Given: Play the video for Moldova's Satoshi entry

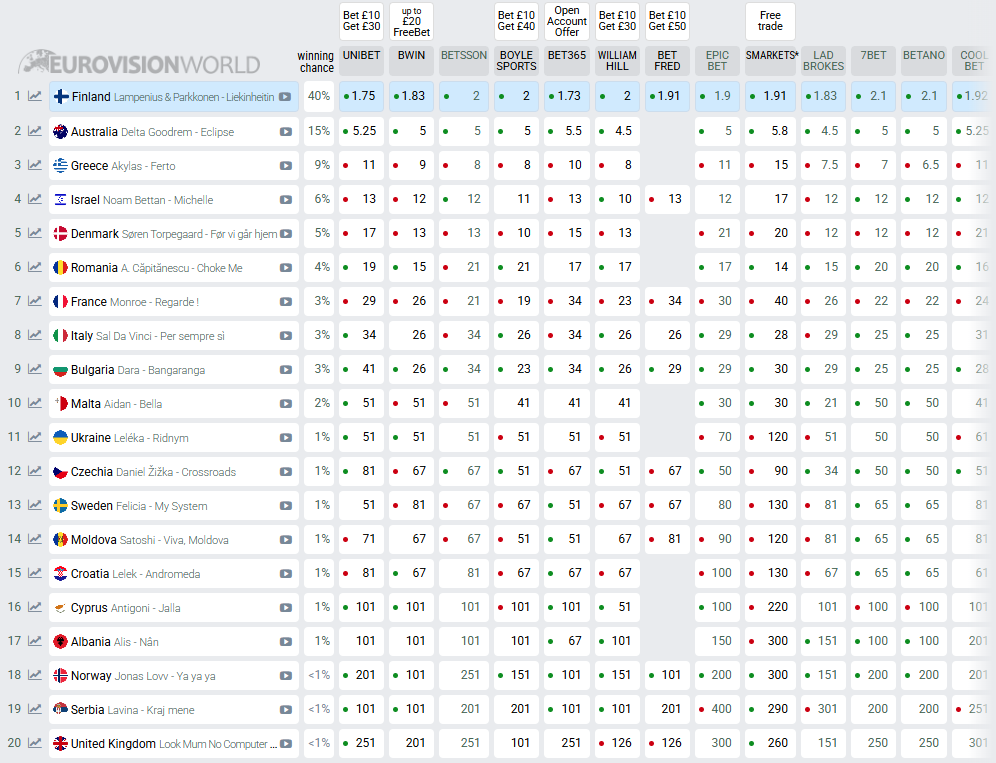Looking at the screenshot, I should (x=286, y=540).
